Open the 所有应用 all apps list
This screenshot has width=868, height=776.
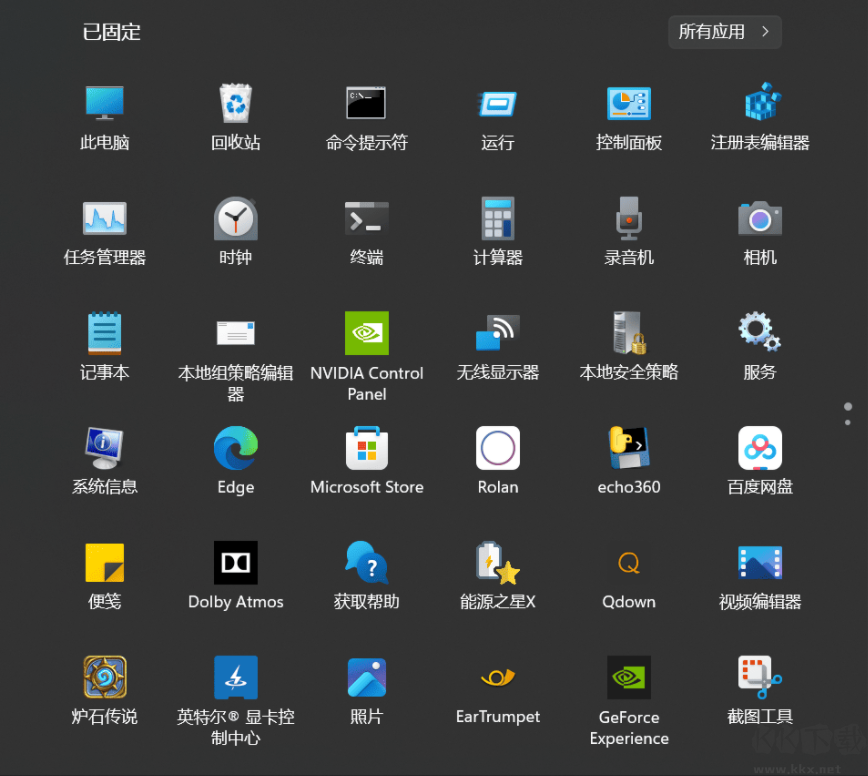pyautogui.click(x=724, y=31)
